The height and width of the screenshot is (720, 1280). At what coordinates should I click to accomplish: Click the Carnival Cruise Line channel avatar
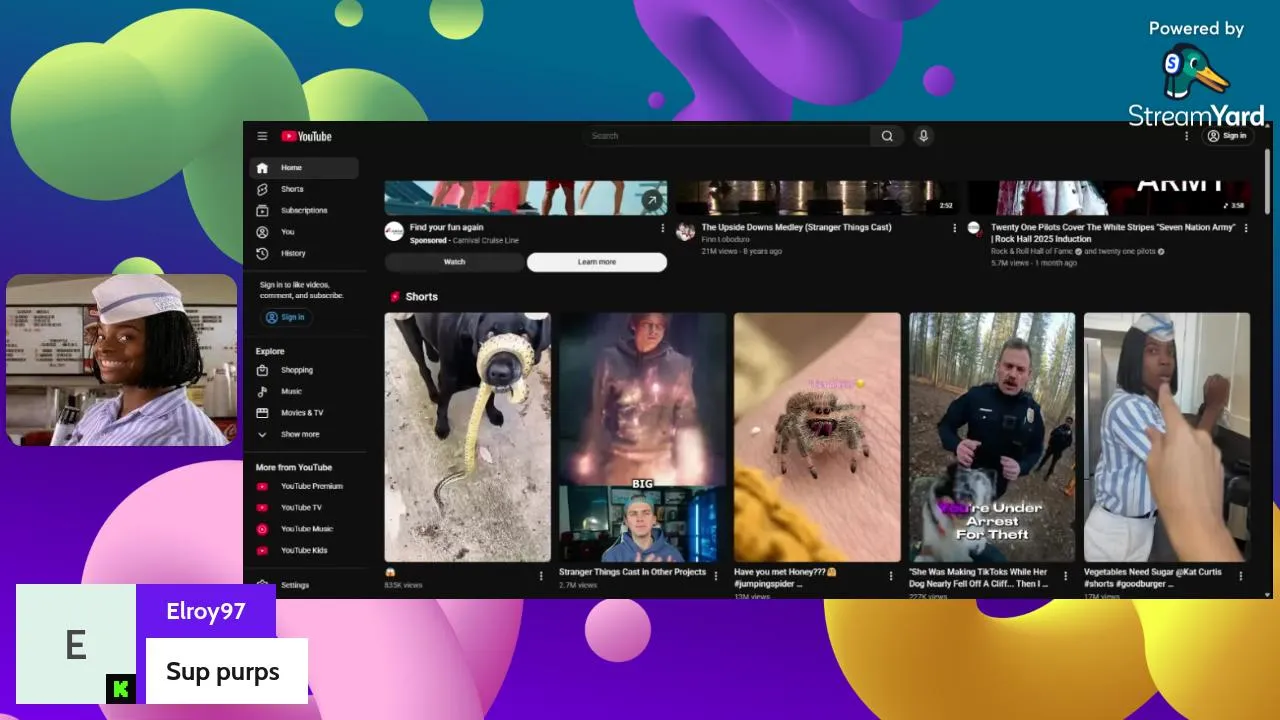[x=394, y=231]
